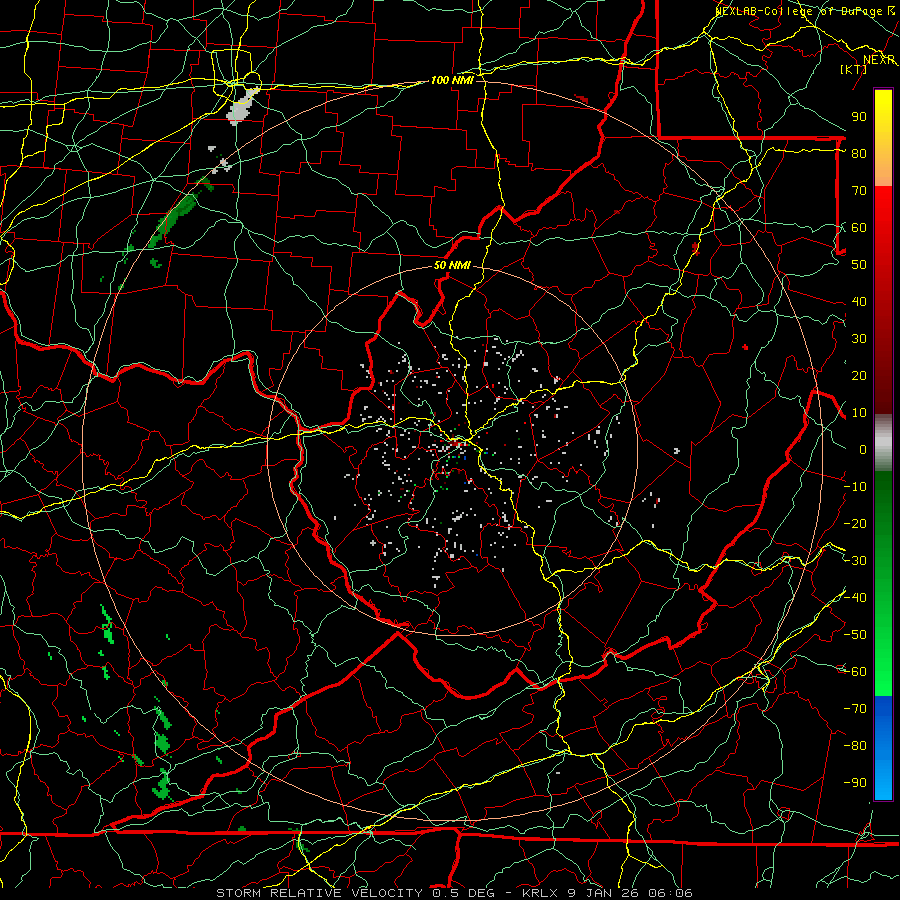This screenshot has height=900, width=900.
Task: Select the -90 value on velocity scale
Action: [x=855, y=783]
